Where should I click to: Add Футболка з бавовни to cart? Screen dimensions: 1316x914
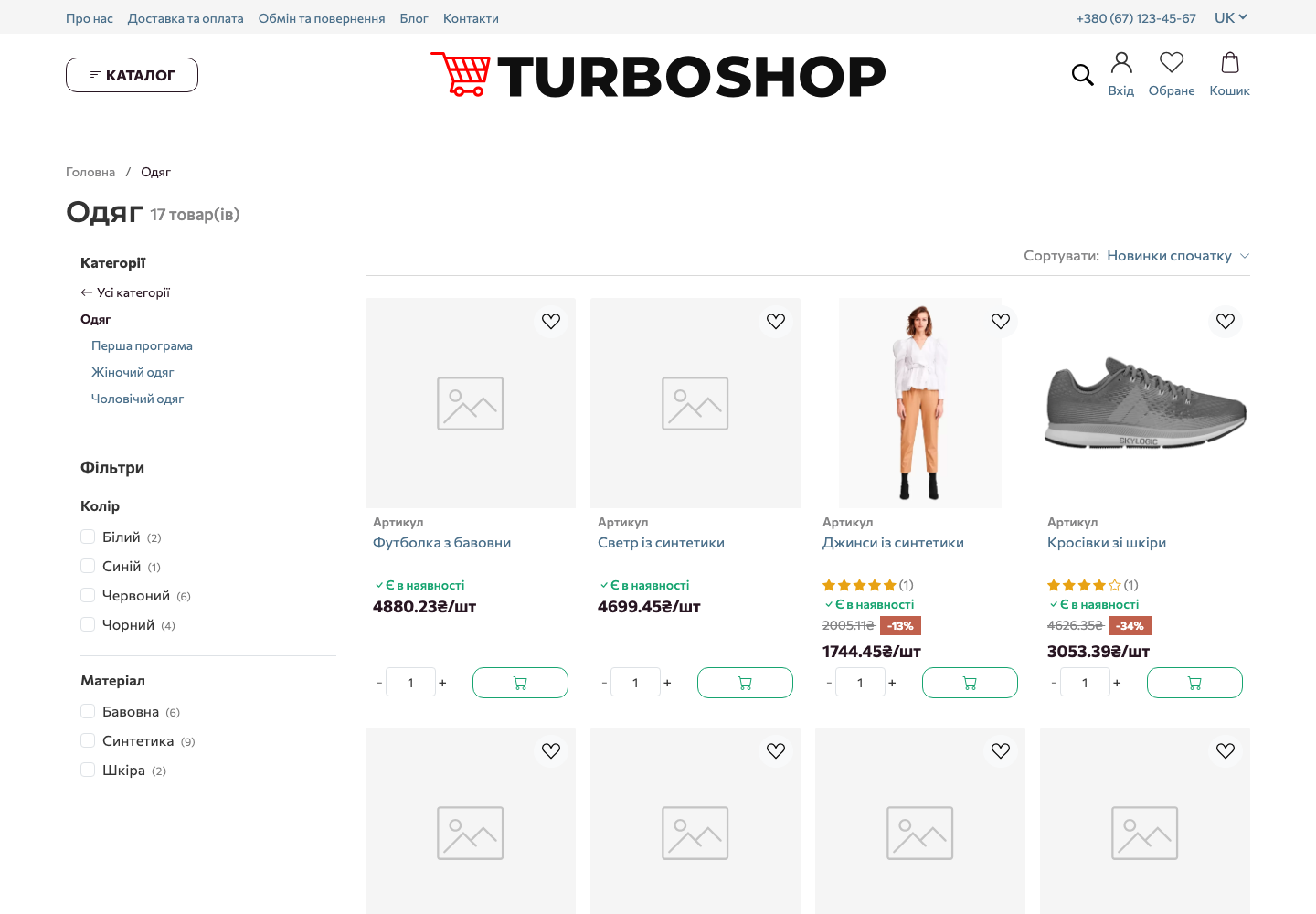(520, 683)
